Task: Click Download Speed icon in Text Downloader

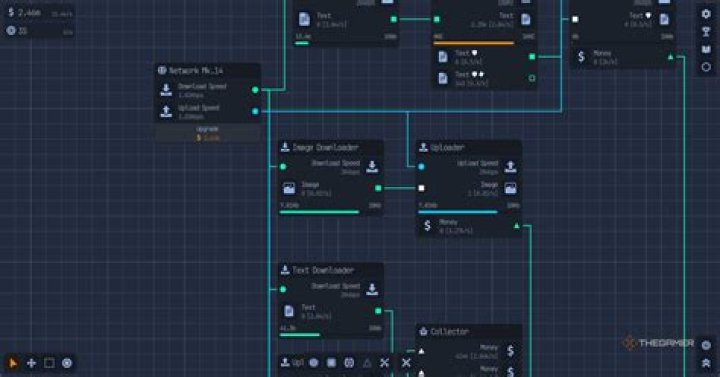Action: coord(372,290)
